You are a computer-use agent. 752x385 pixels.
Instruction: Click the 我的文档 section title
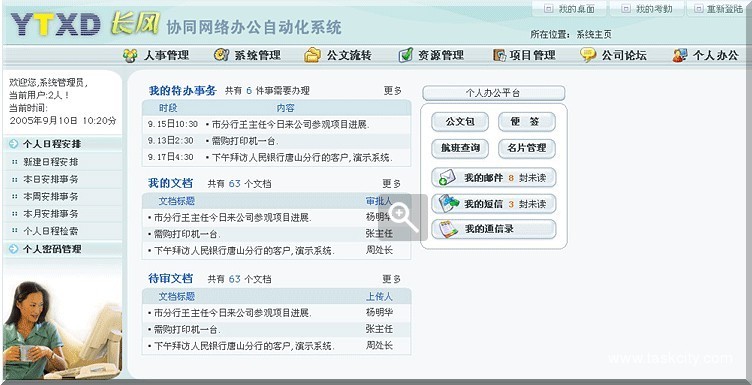click(170, 183)
